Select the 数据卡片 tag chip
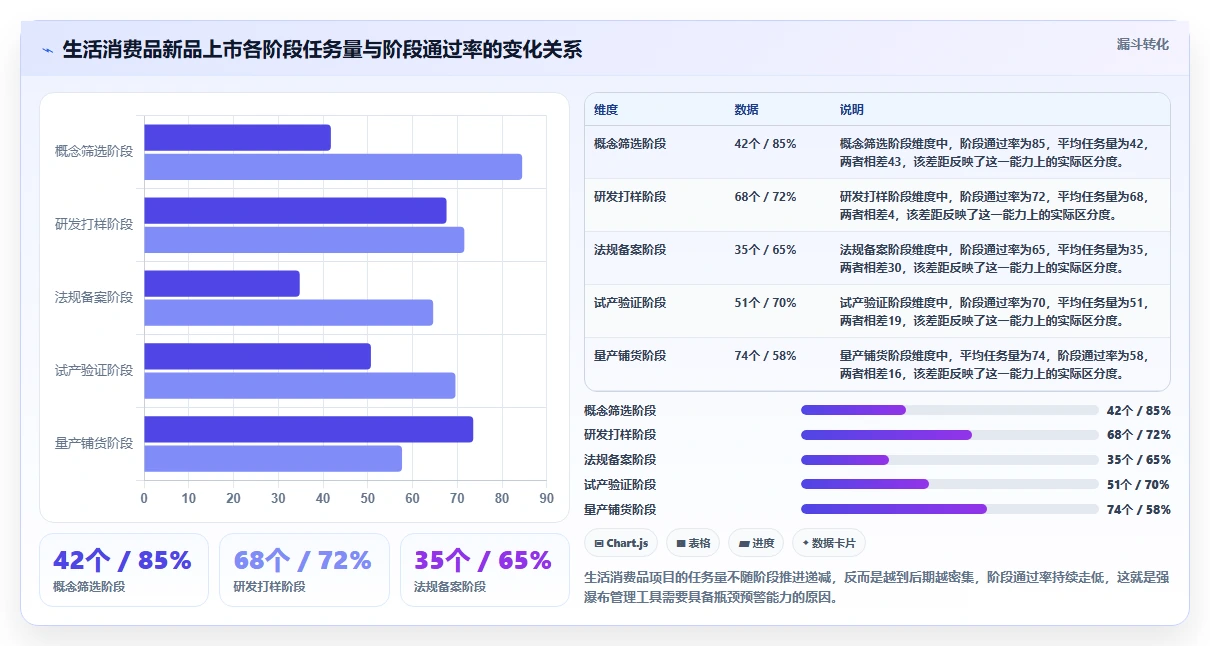 point(829,543)
